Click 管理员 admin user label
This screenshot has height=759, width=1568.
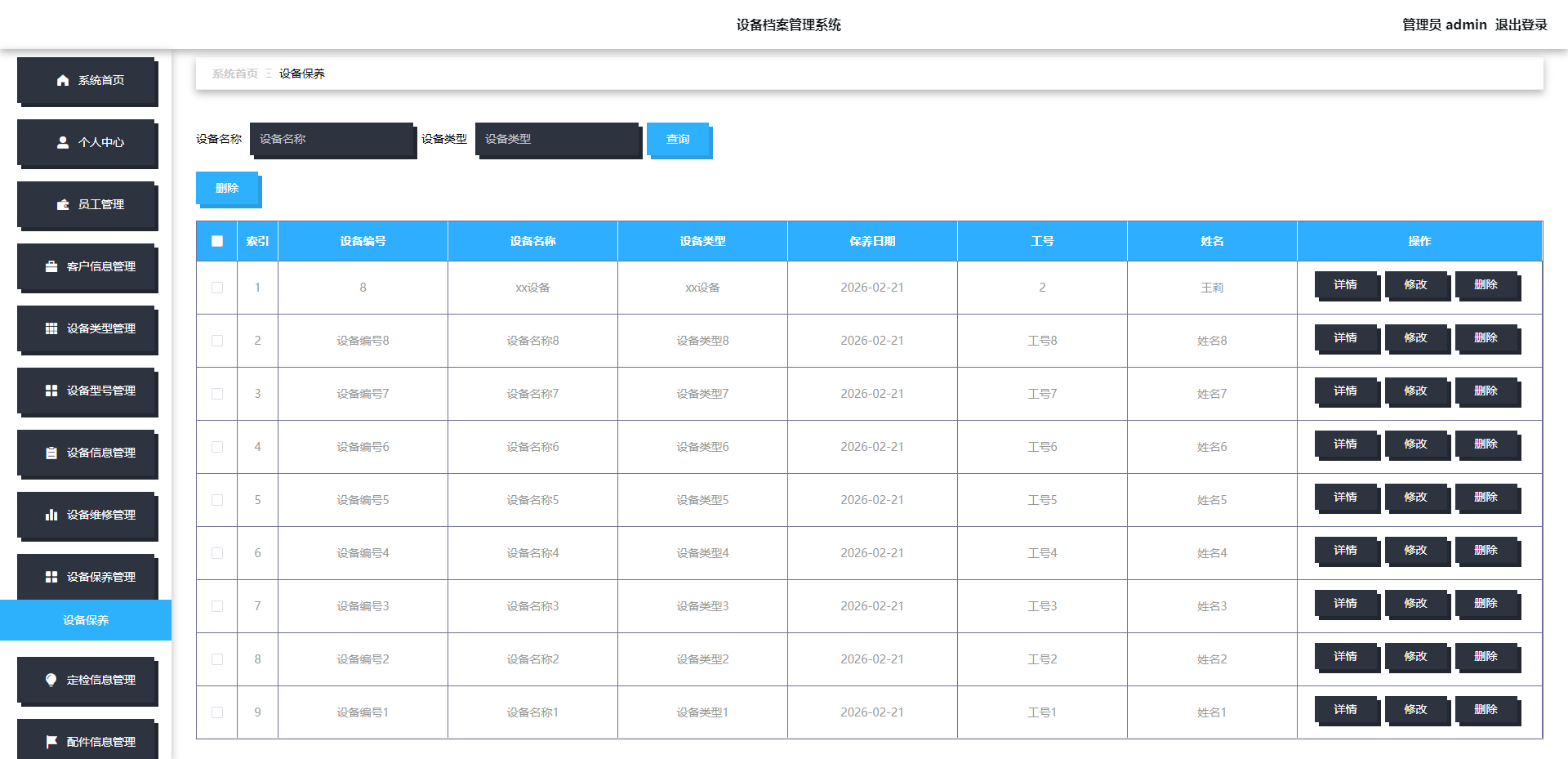click(x=1444, y=25)
